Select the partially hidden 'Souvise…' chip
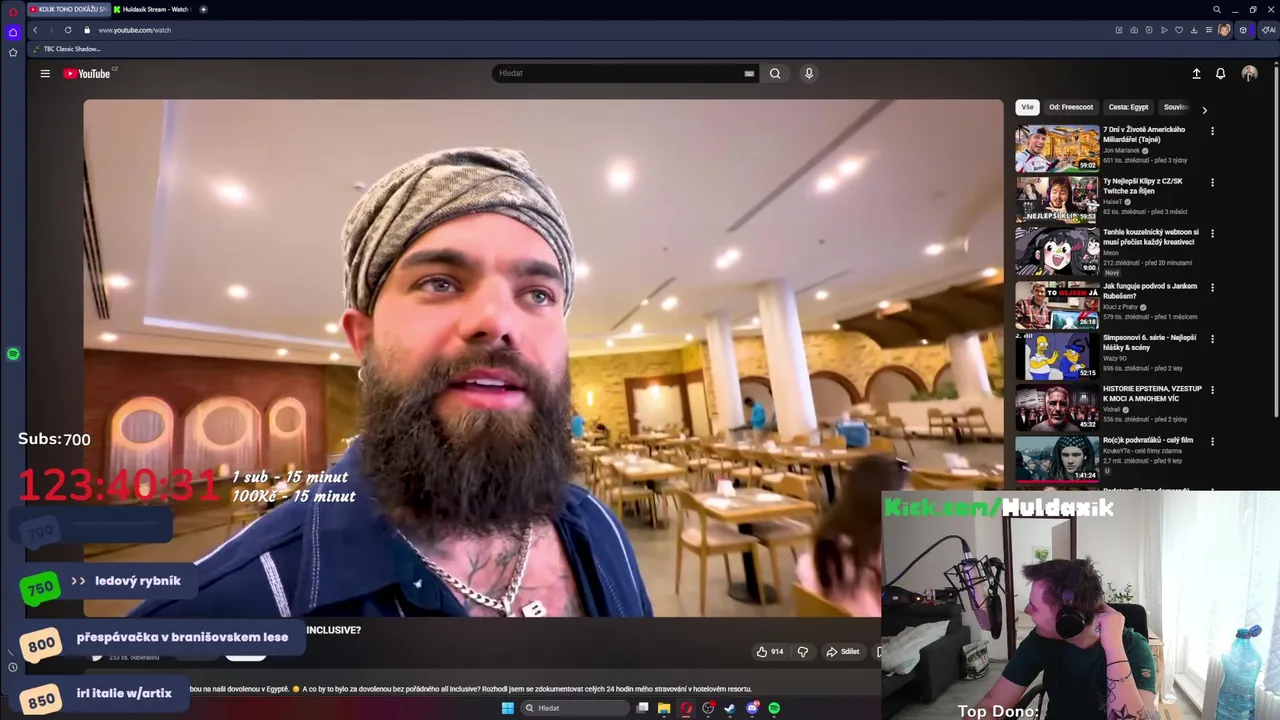 pyautogui.click(x=1175, y=107)
